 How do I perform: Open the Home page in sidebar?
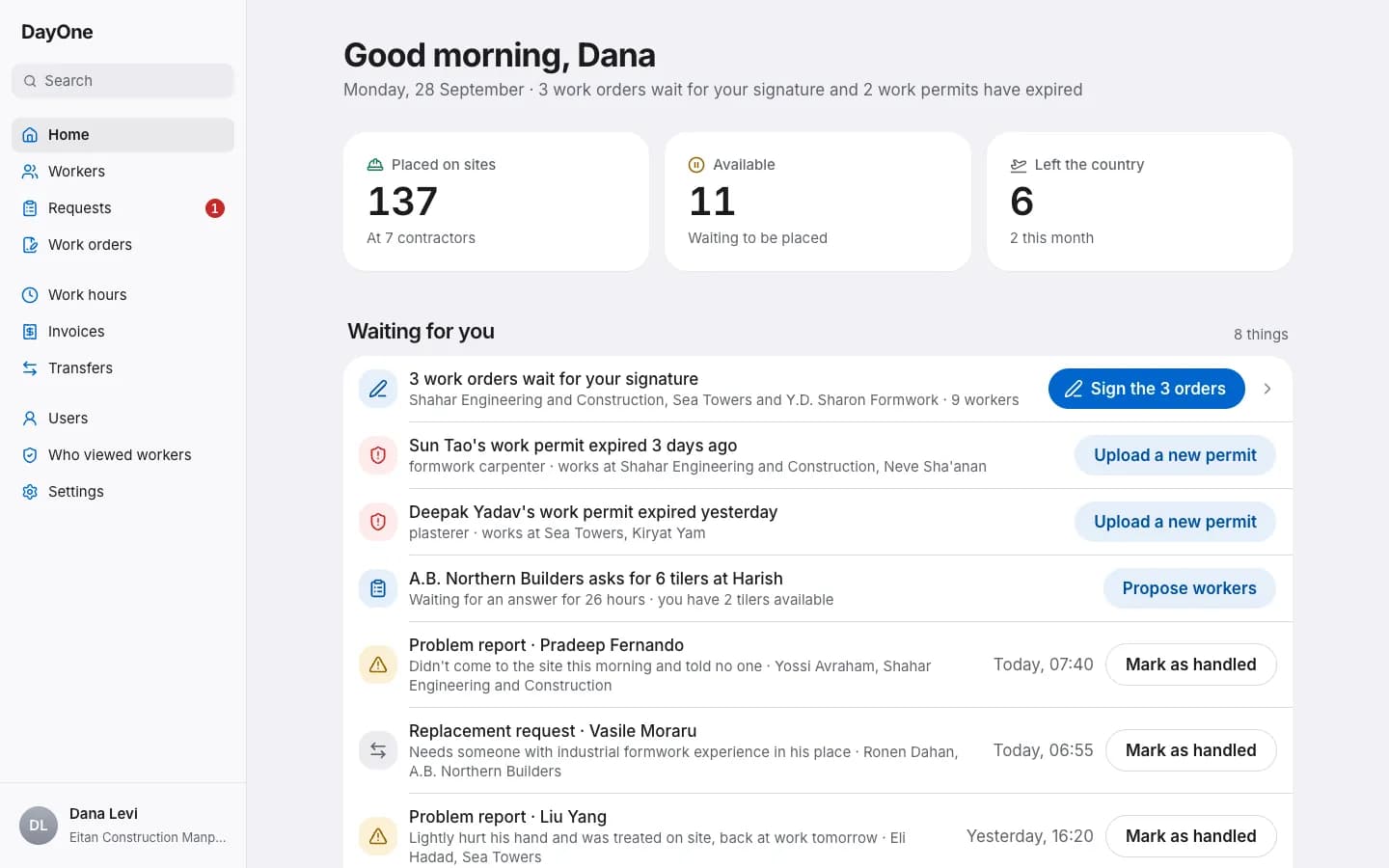pyautogui.click(x=123, y=135)
